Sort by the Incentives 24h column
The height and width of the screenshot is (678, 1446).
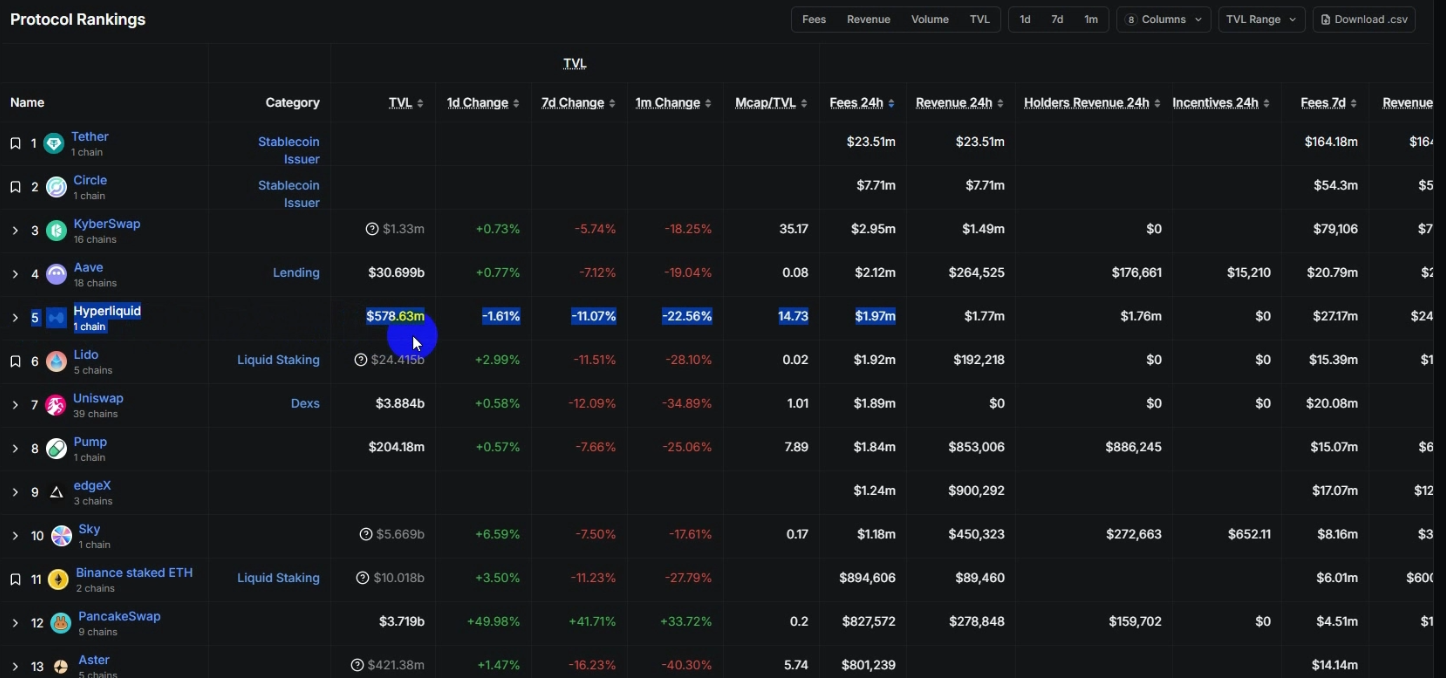tap(1221, 103)
